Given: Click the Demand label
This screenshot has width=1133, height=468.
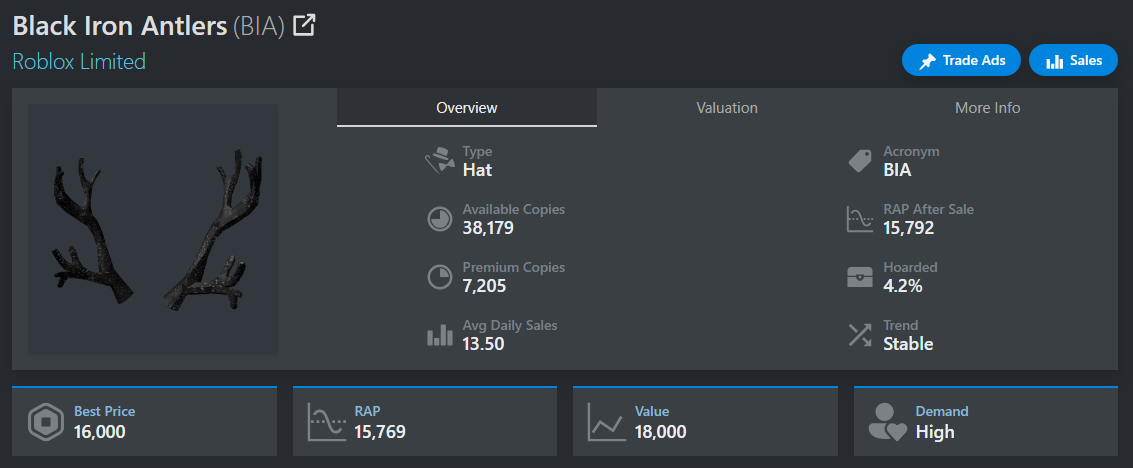Looking at the screenshot, I should pyautogui.click(x=942, y=412).
